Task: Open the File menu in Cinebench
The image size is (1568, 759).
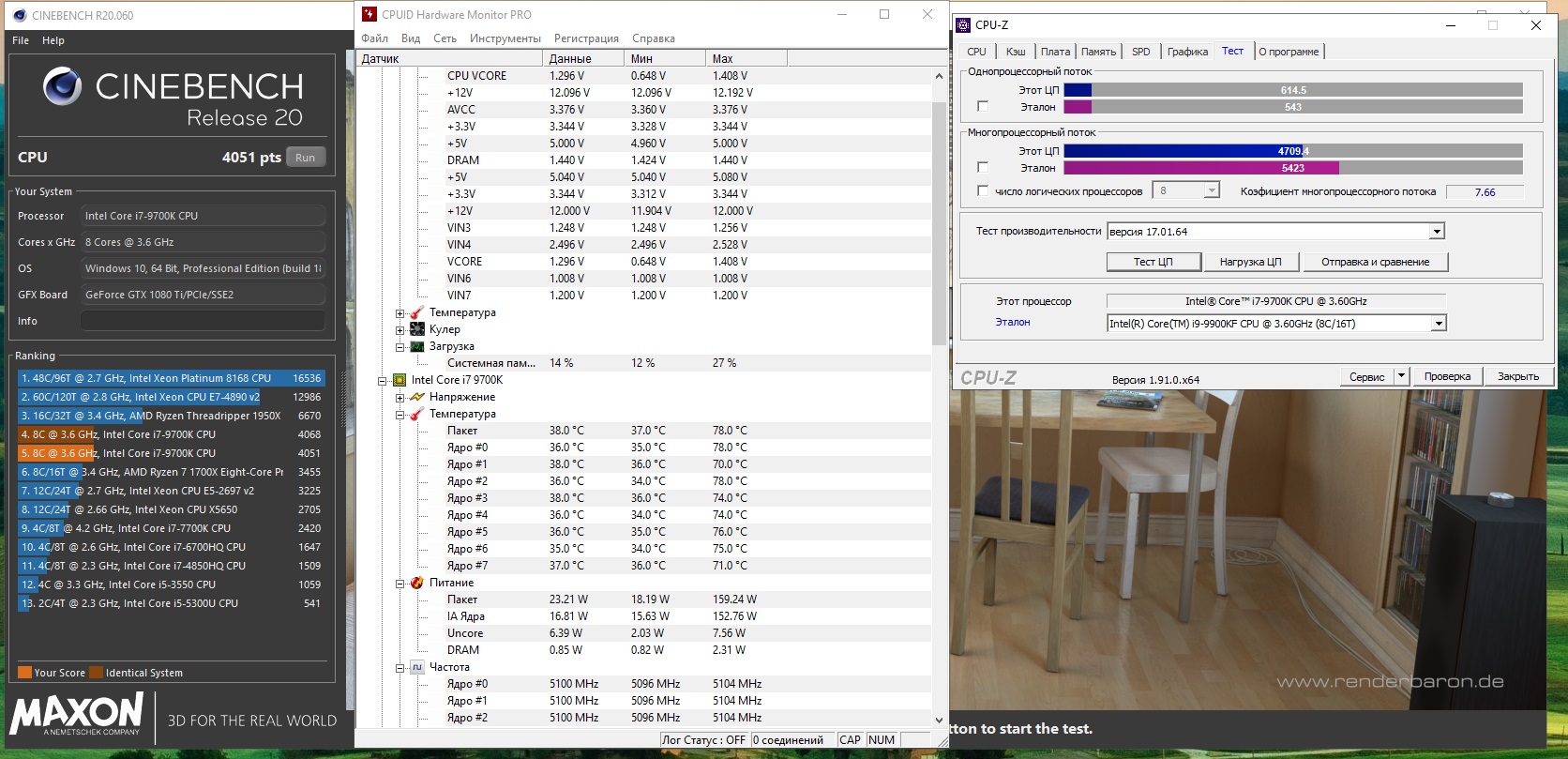Action: [x=21, y=40]
